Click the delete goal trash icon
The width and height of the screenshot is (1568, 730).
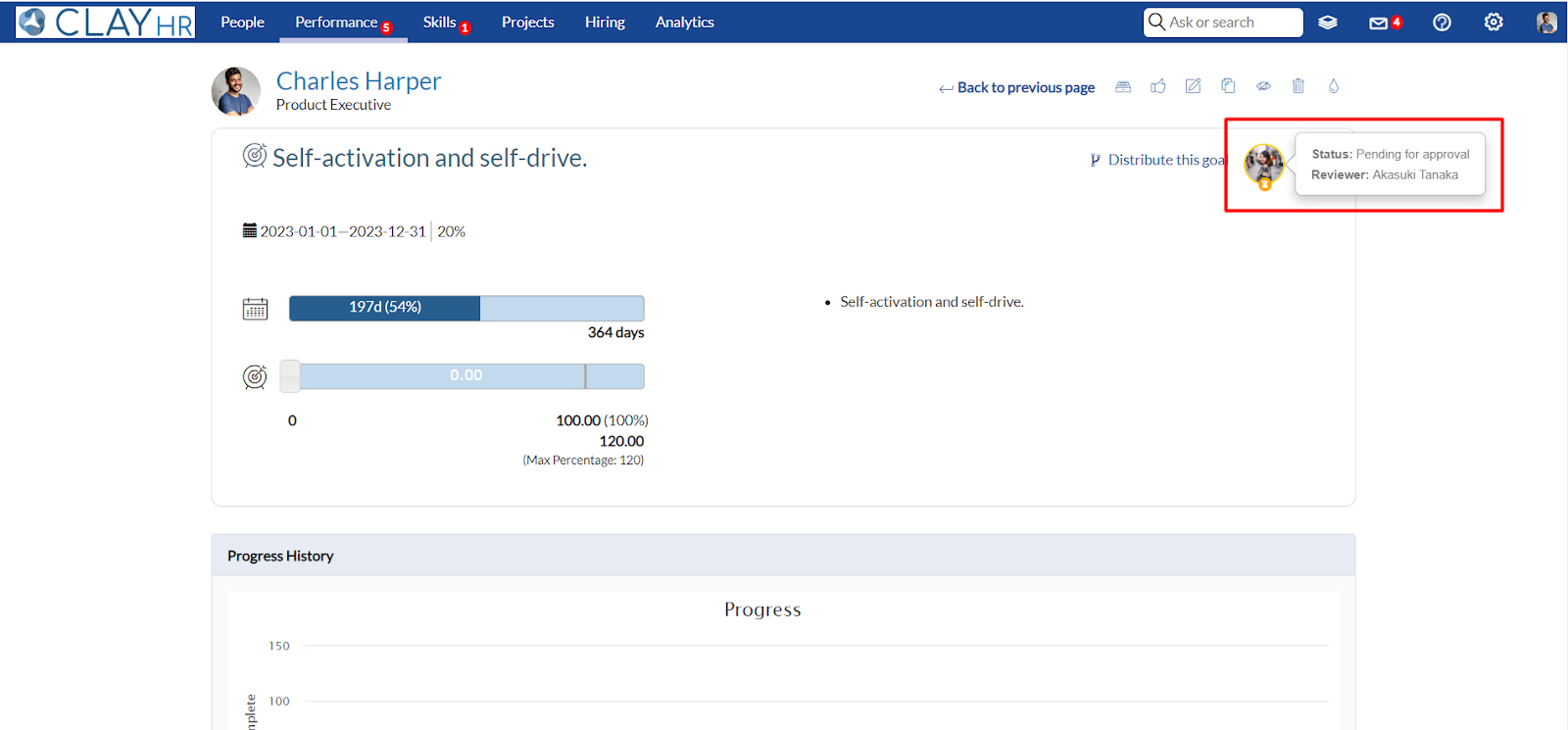click(1298, 86)
